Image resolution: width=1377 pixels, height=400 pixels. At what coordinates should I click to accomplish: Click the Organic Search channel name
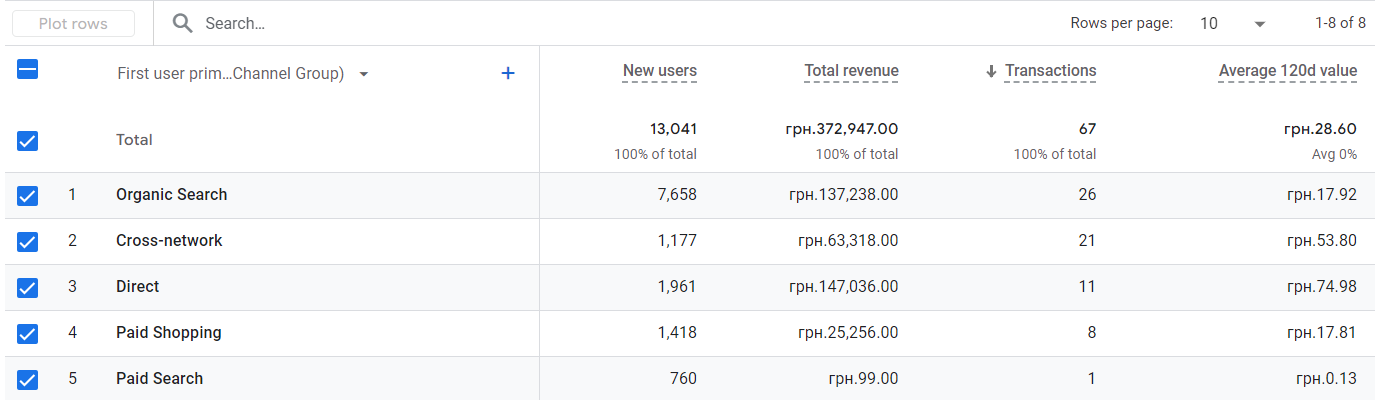coord(171,195)
